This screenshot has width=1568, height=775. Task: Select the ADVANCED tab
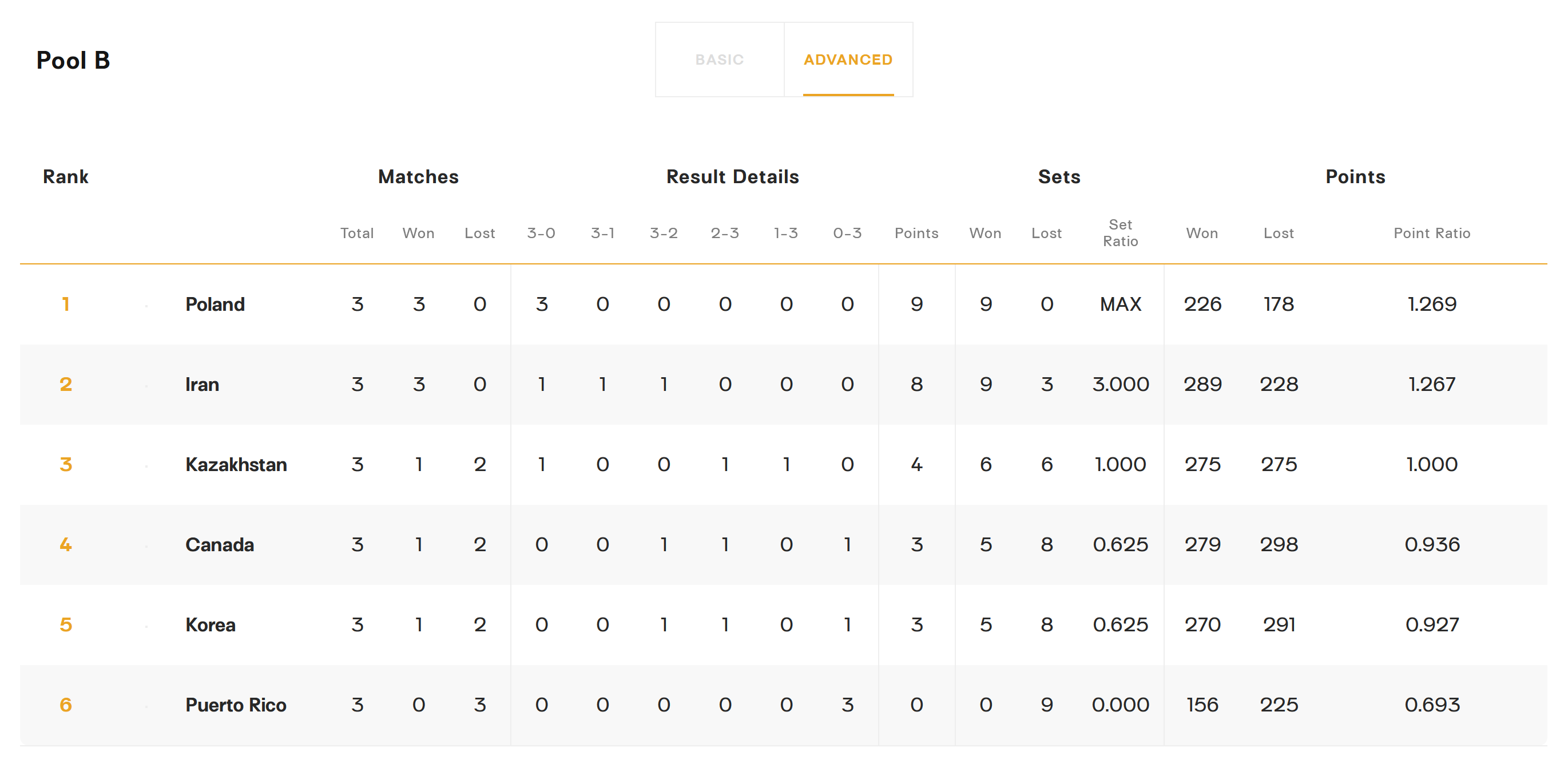[x=847, y=60]
